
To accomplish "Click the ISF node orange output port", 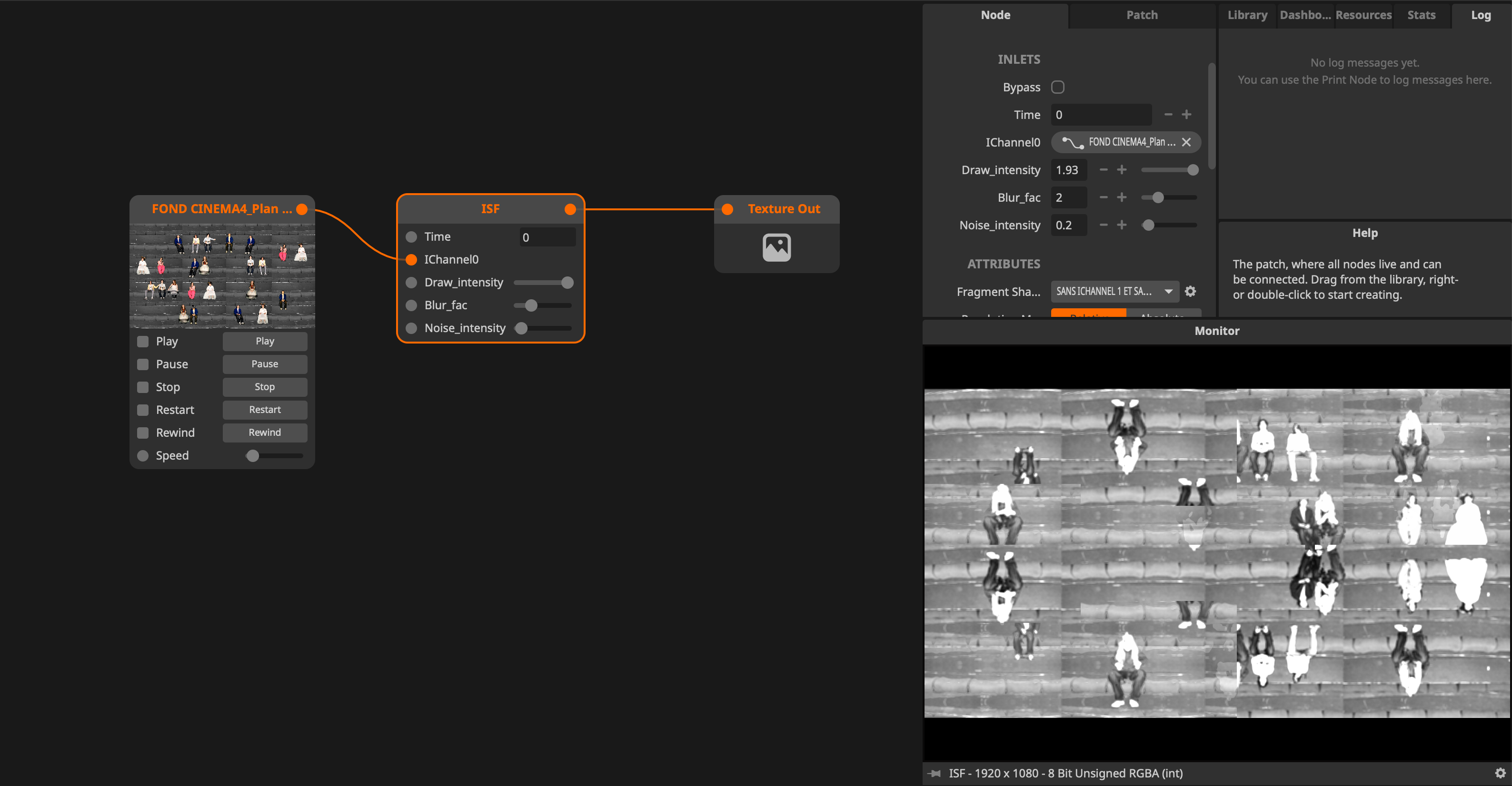I will tap(569, 209).
